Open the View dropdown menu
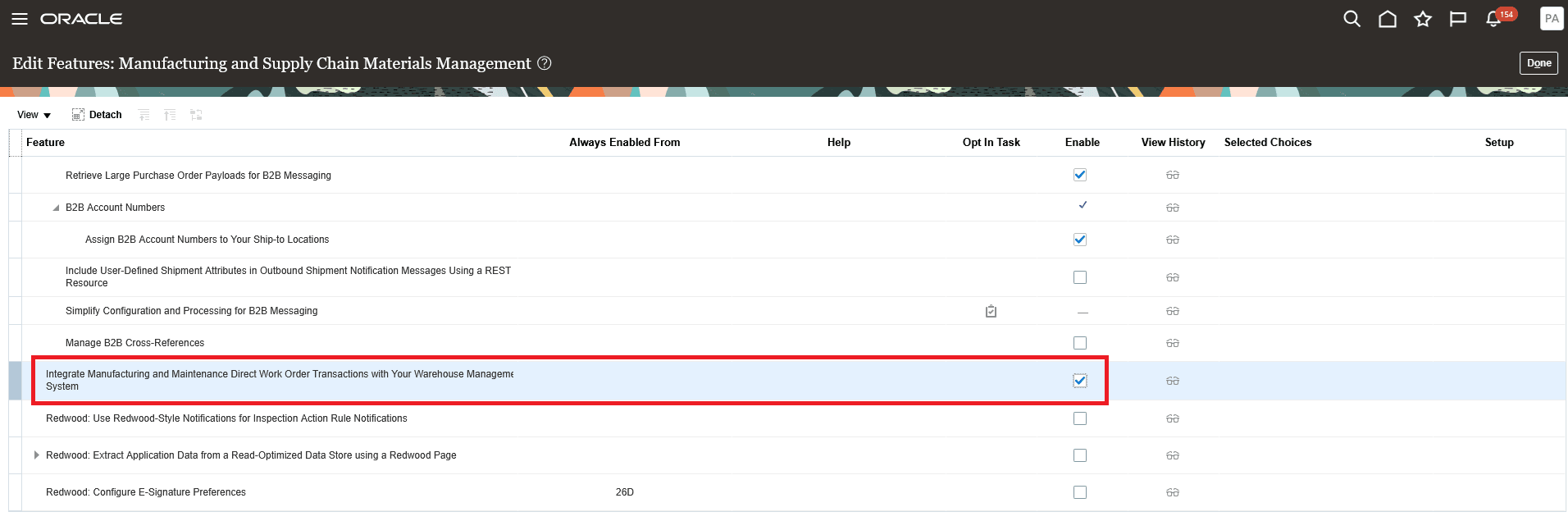The image size is (1568, 521). point(34,115)
